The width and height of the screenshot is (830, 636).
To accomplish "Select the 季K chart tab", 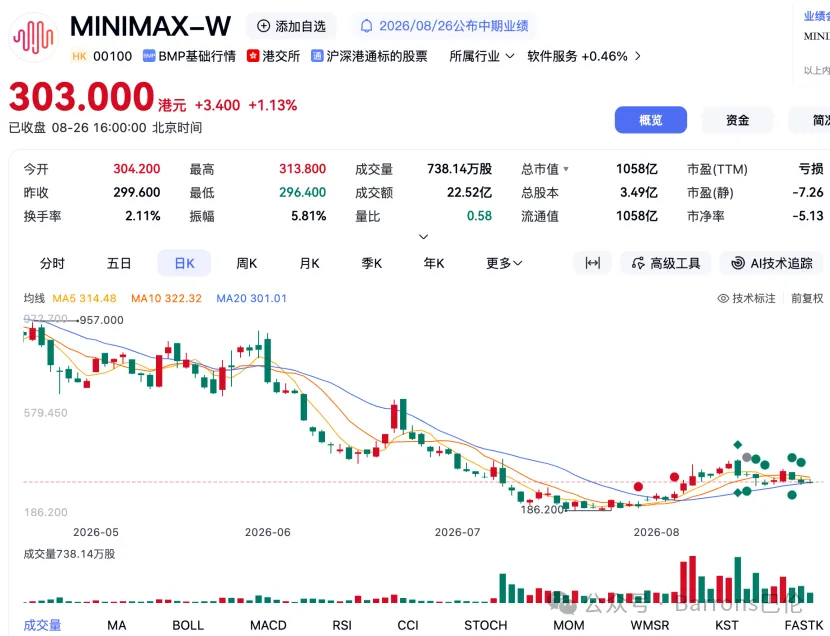I will [x=372, y=263].
